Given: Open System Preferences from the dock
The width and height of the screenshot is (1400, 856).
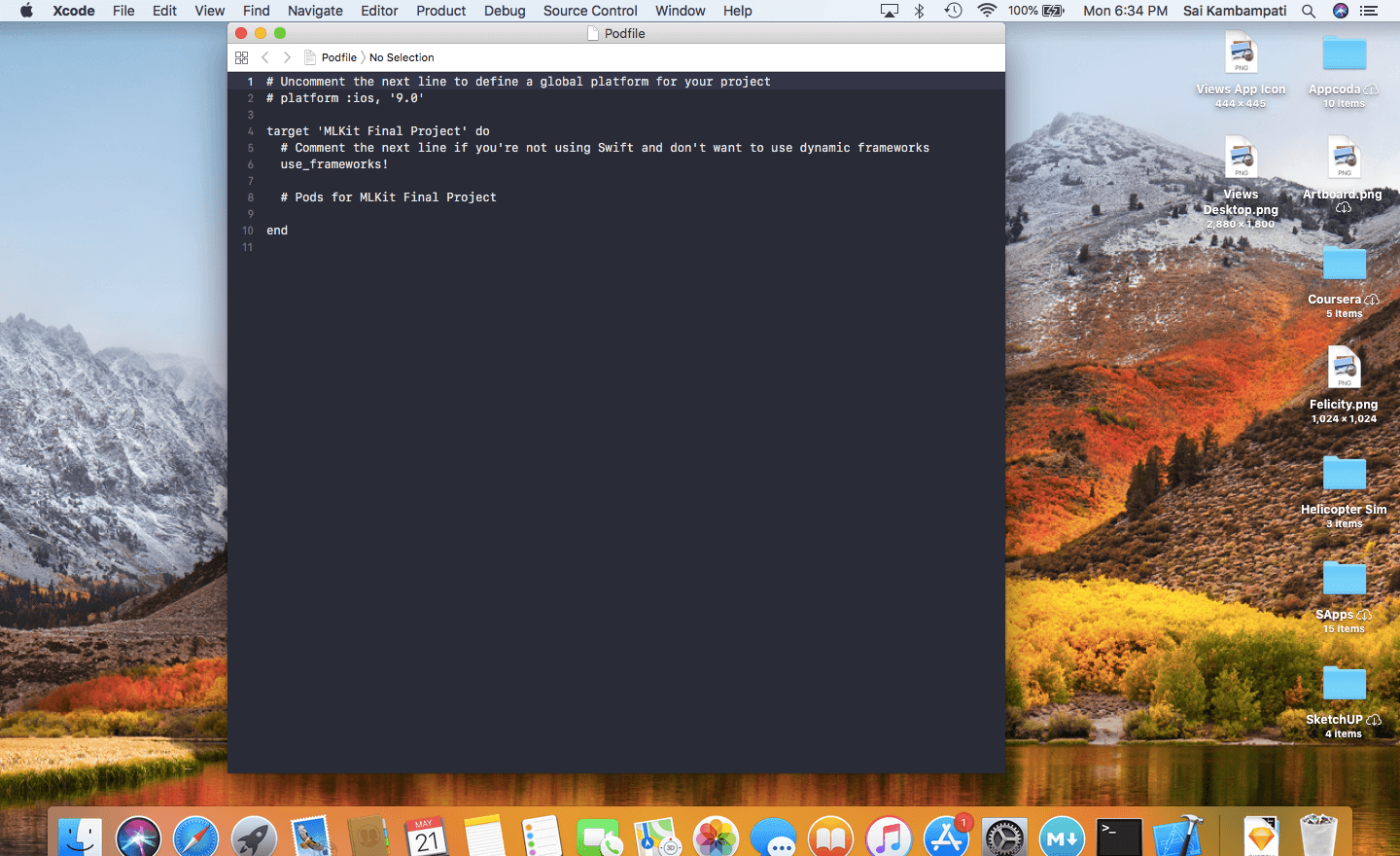Looking at the screenshot, I should (1004, 837).
